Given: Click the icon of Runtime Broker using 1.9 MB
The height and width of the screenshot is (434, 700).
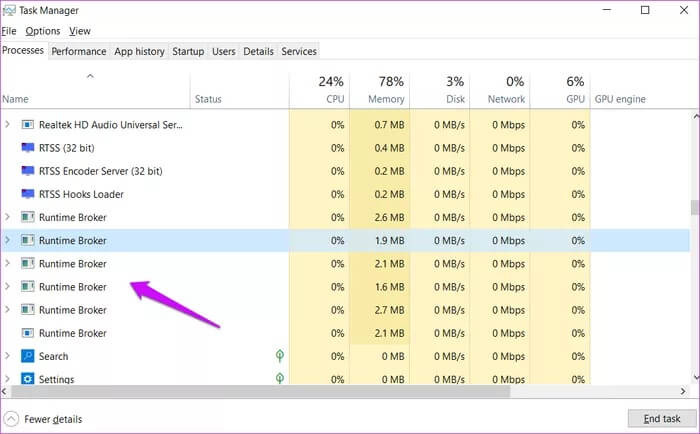Looking at the screenshot, I should 28,241.
